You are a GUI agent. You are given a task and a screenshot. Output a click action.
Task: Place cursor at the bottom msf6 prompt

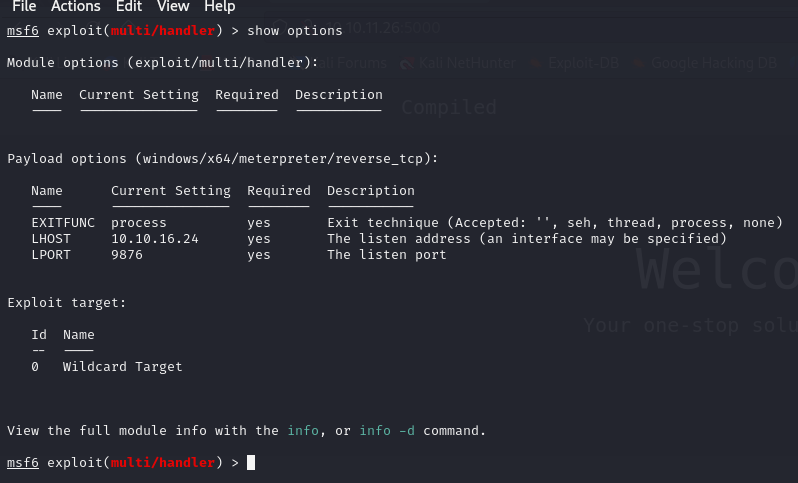pos(251,463)
